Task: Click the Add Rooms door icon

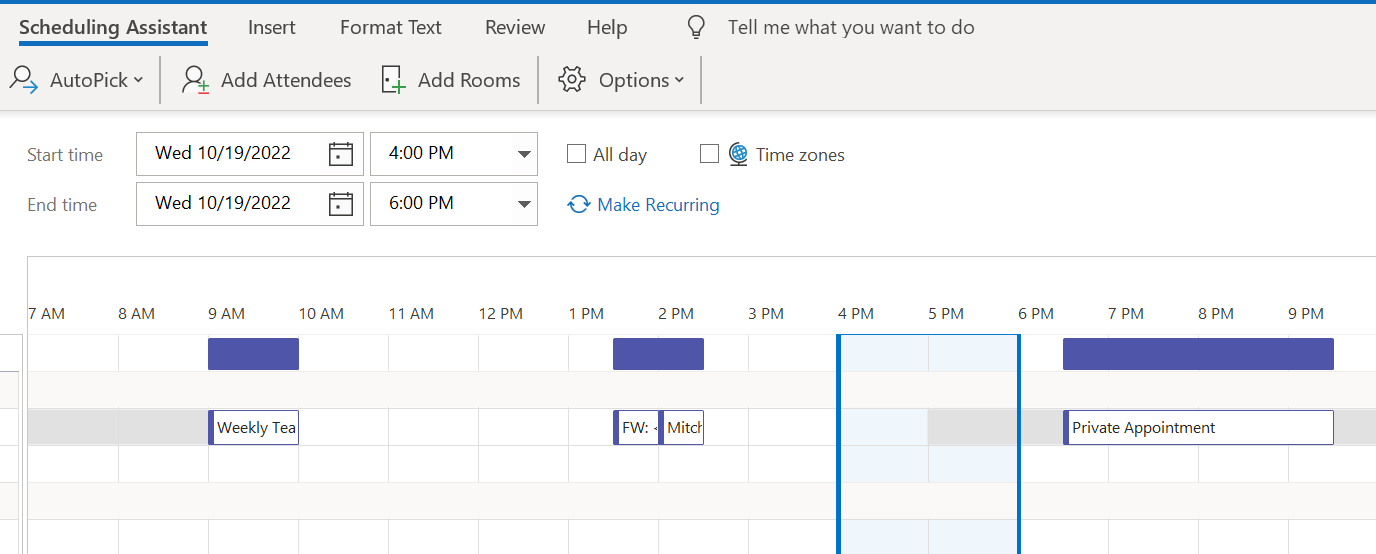Action: click(394, 80)
